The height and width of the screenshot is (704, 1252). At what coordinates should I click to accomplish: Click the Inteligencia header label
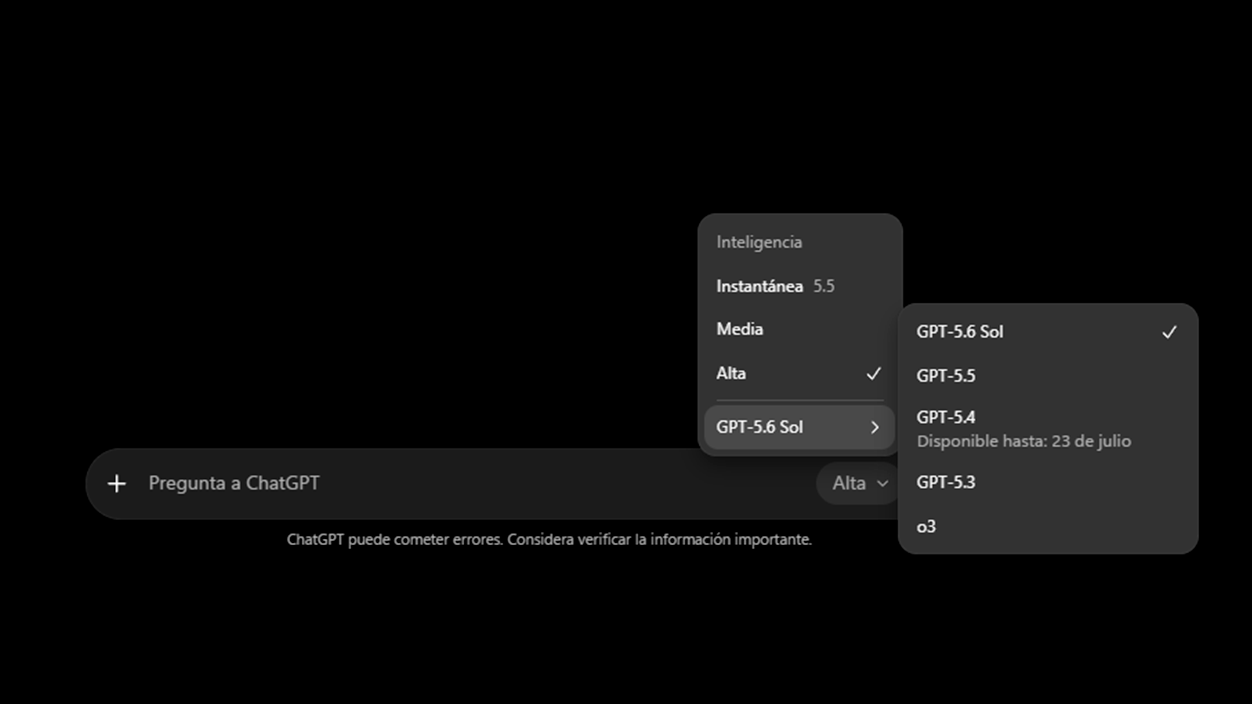(759, 242)
